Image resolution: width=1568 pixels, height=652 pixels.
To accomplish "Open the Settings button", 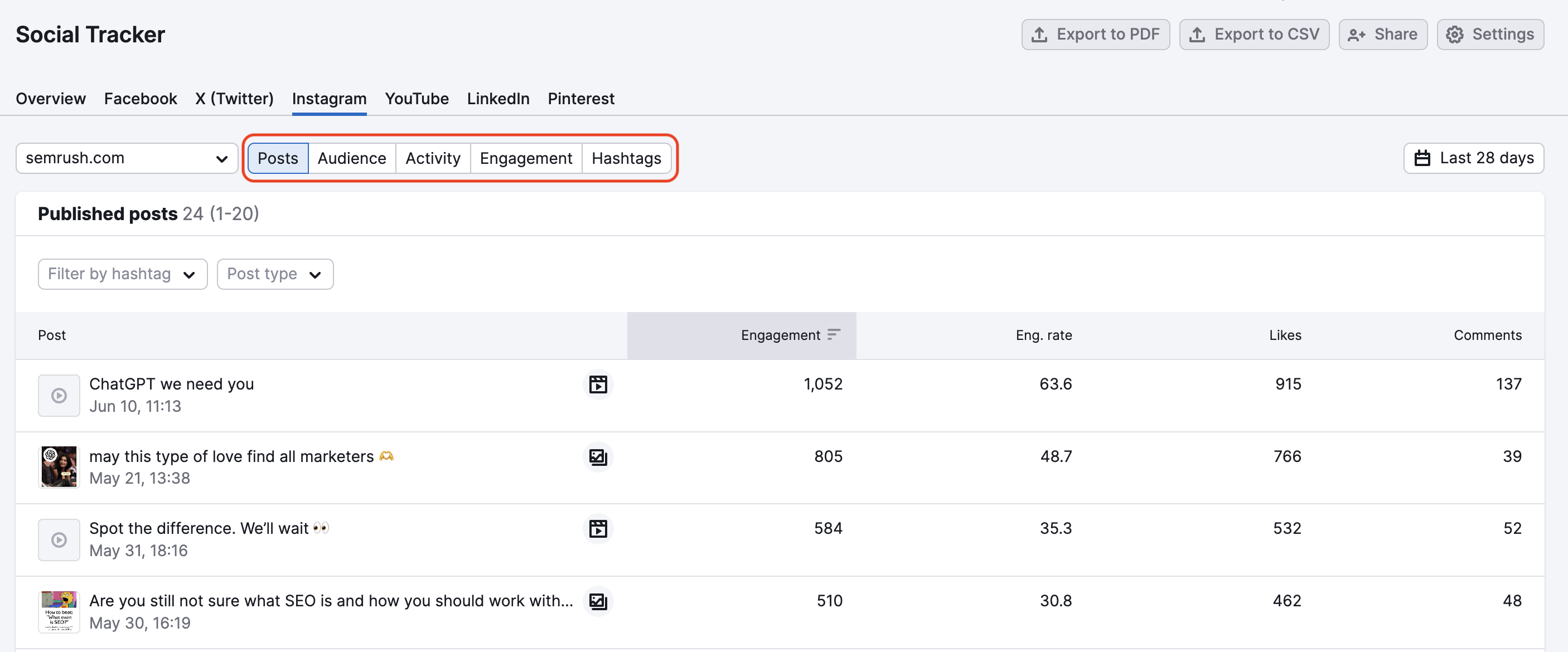I will (x=1490, y=35).
